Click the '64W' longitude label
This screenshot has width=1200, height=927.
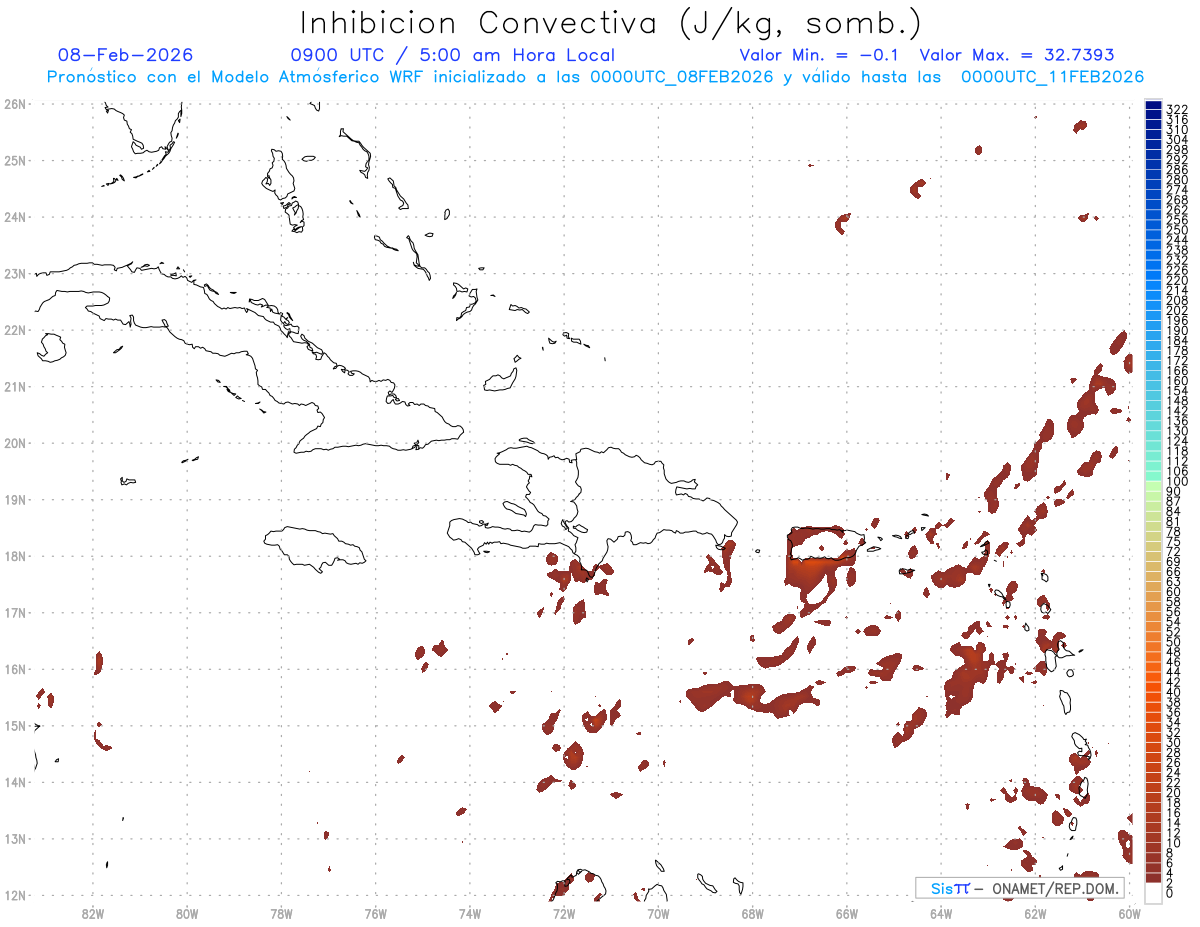(941, 913)
